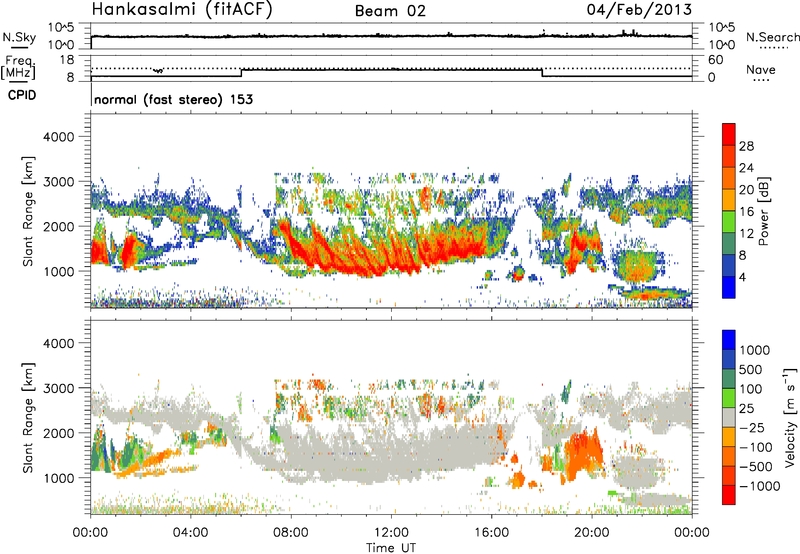Pick the −100 to −500 orange velocity swatch
Image resolution: width=800 pixels, height=554 pixels.
729,456
